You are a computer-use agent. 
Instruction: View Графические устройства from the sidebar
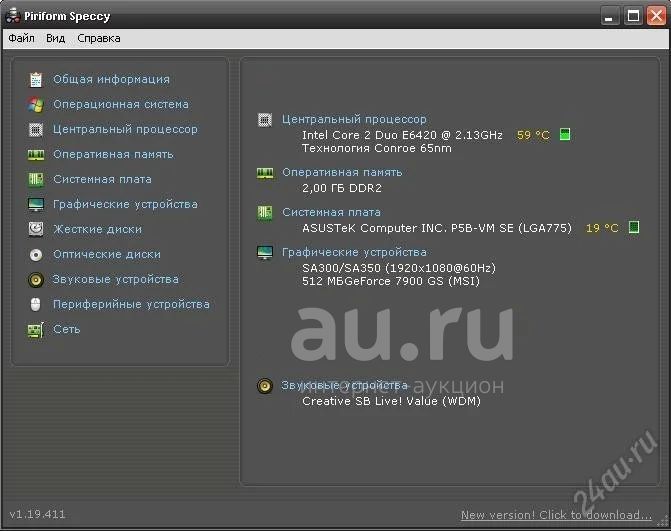click(125, 205)
